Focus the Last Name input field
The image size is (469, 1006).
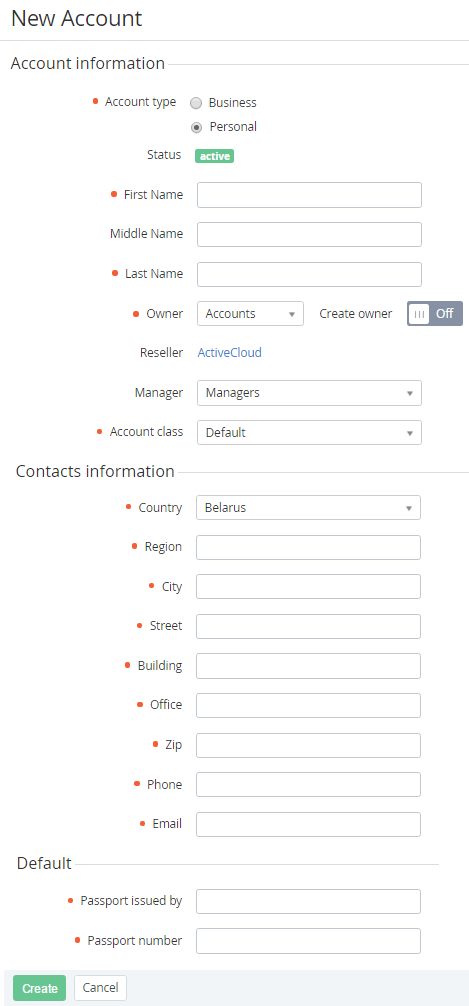pyautogui.click(x=309, y=274)
